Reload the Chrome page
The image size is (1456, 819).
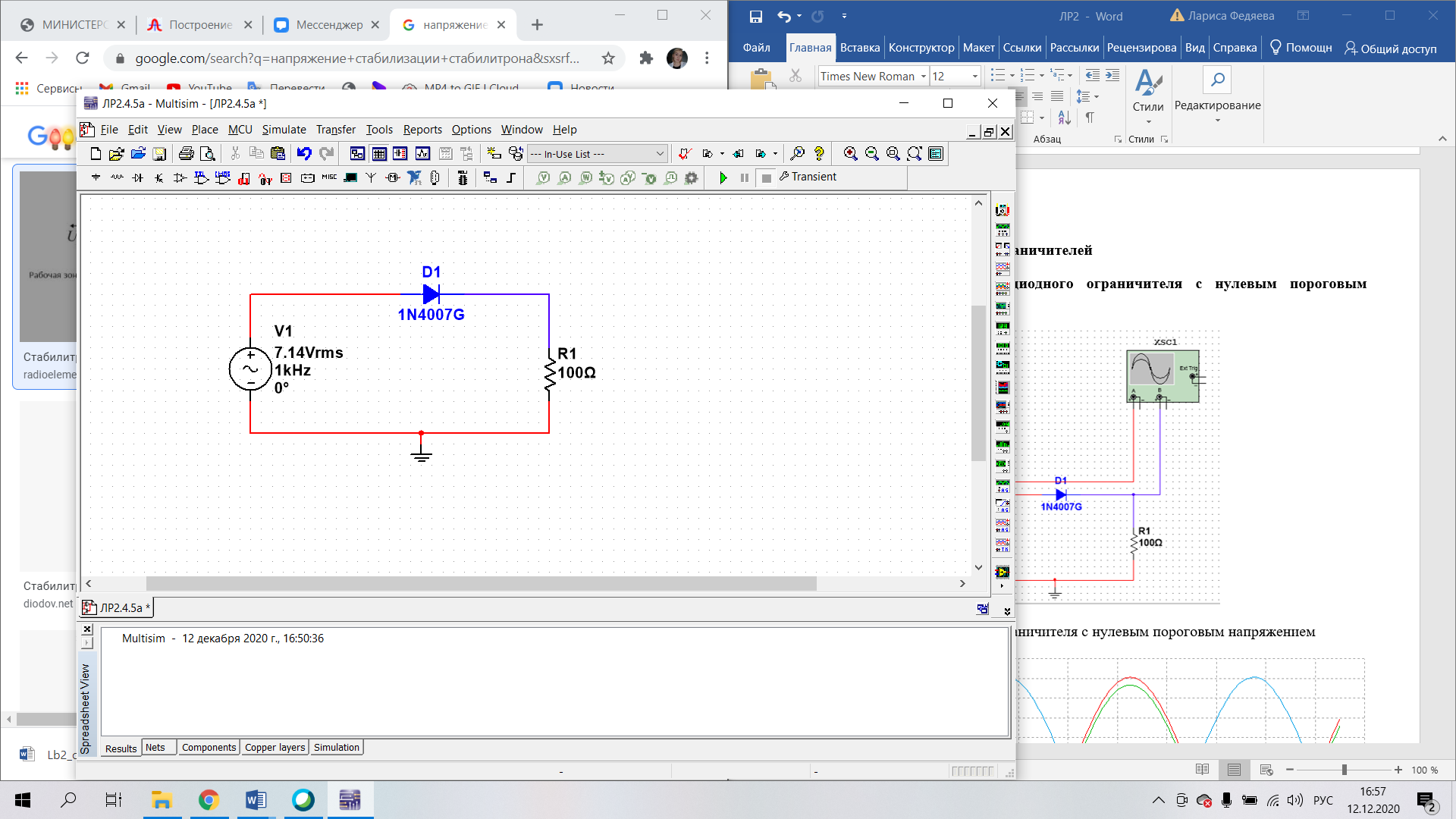[83, 58]
